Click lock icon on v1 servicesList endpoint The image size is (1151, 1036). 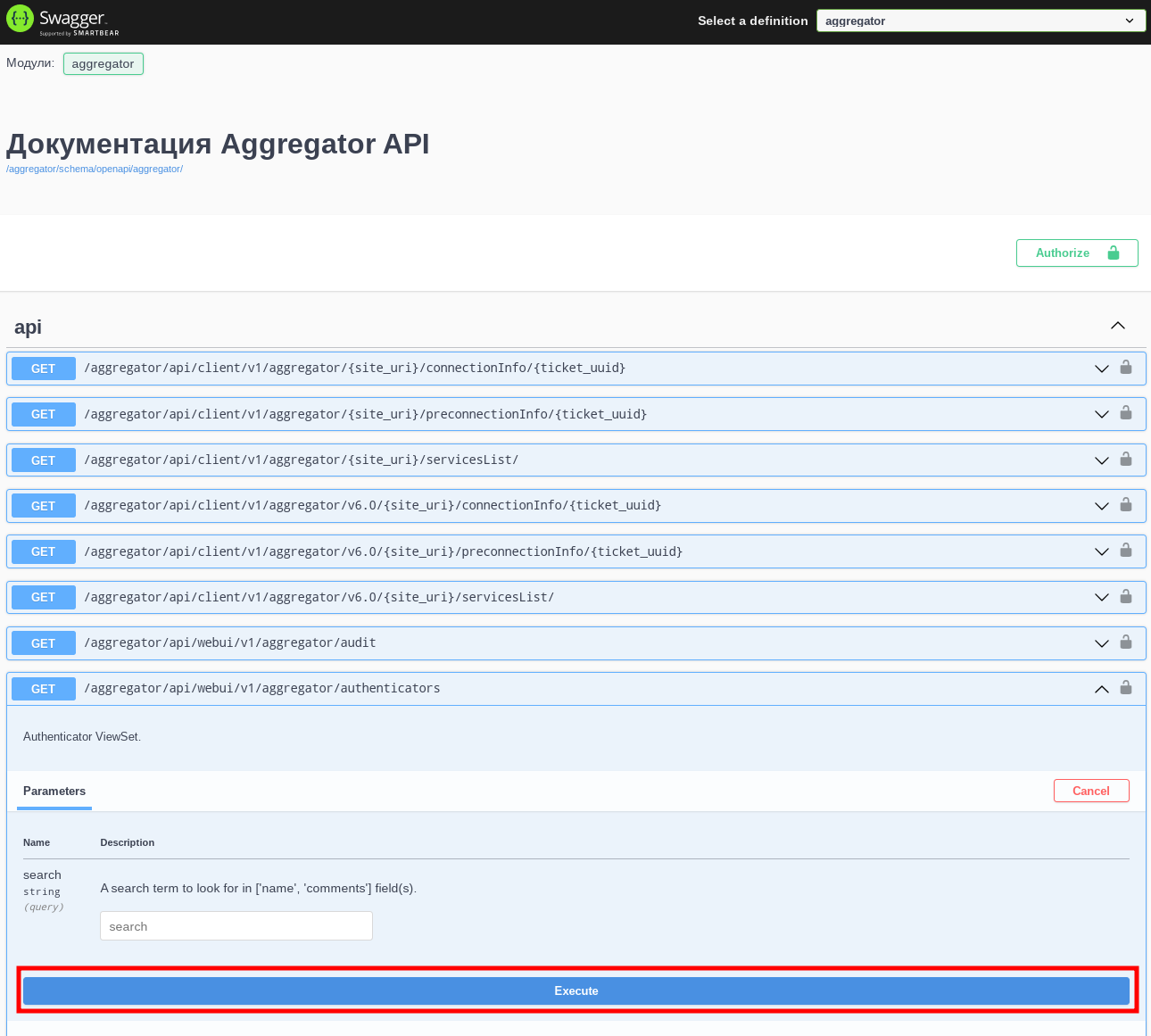[x=1126, y=460]
